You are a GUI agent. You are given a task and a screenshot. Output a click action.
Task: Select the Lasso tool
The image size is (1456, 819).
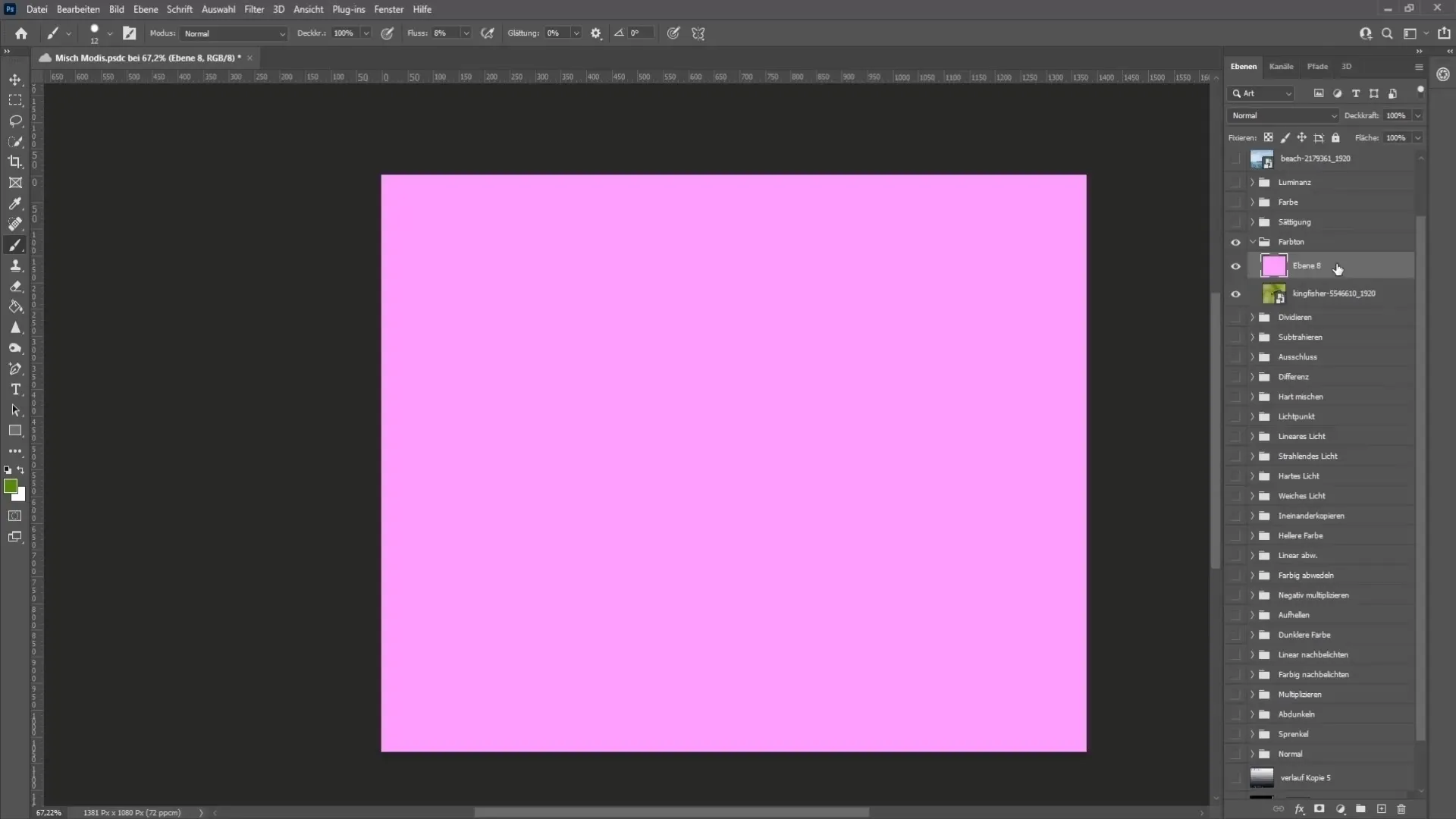15,120
